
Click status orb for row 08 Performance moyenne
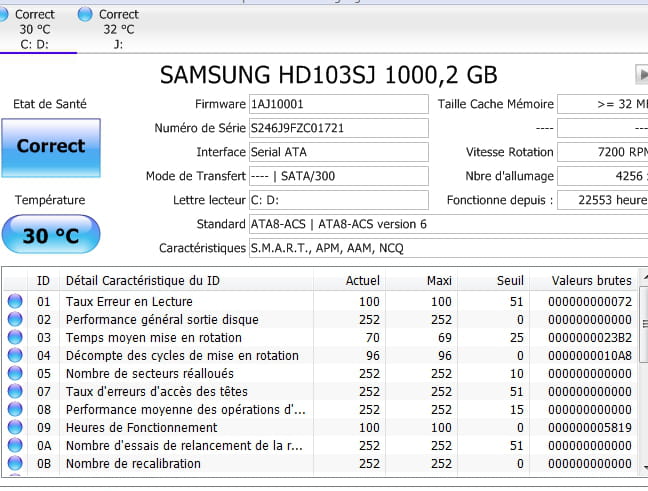(x=15, y=409)
